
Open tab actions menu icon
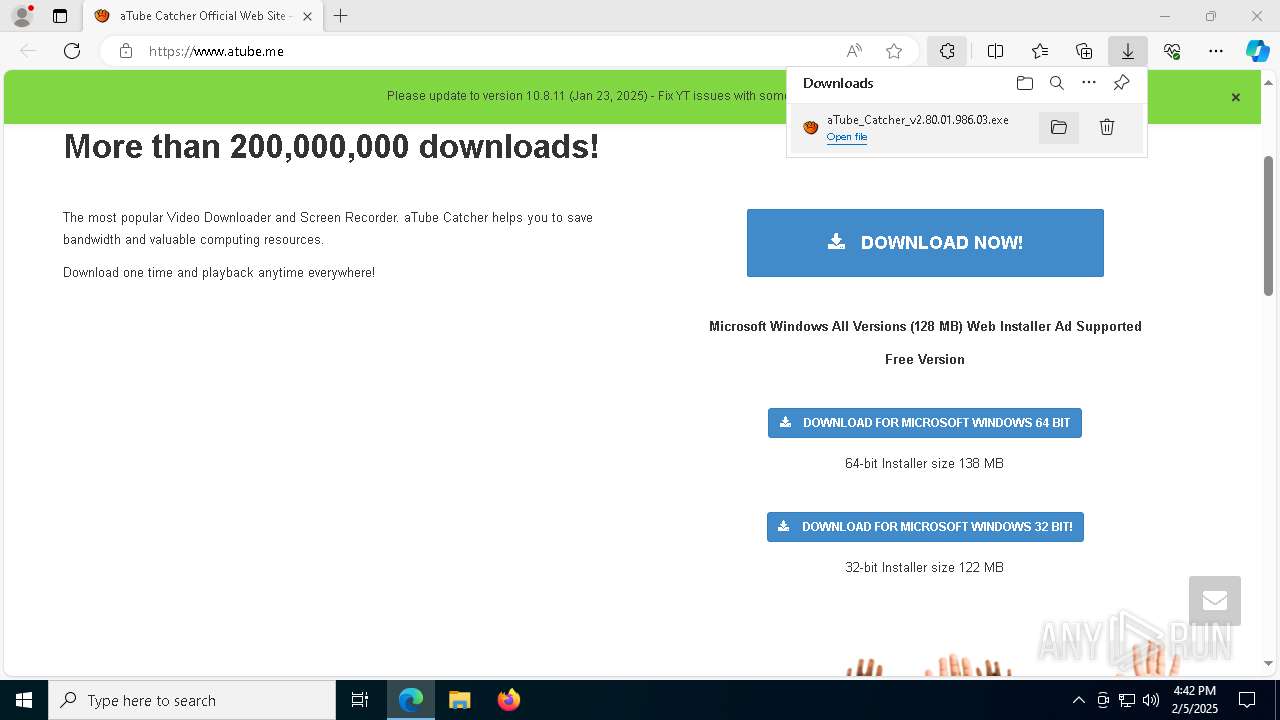[x=60, y=16]
